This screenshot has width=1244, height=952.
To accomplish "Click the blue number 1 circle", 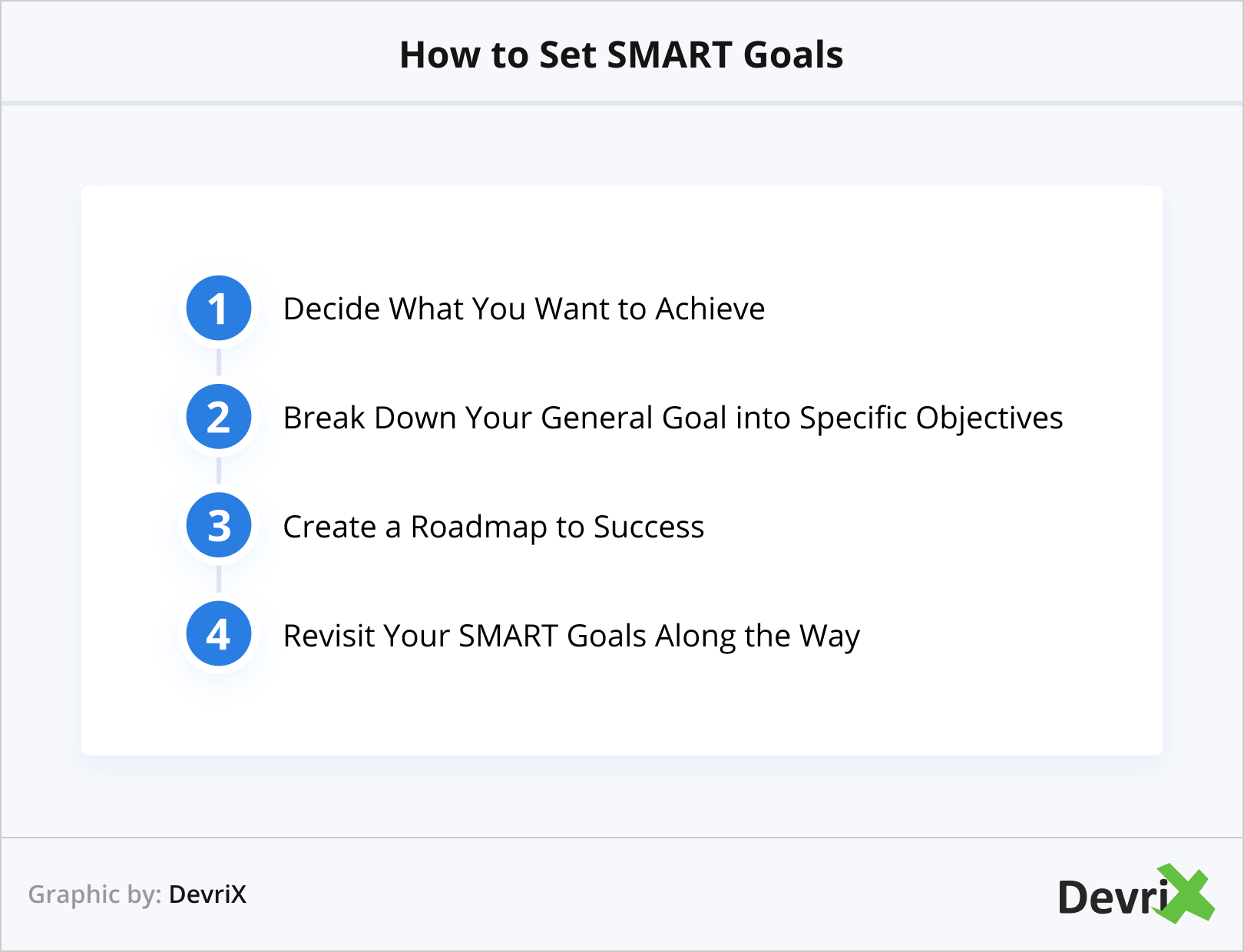I will (219, 308).
